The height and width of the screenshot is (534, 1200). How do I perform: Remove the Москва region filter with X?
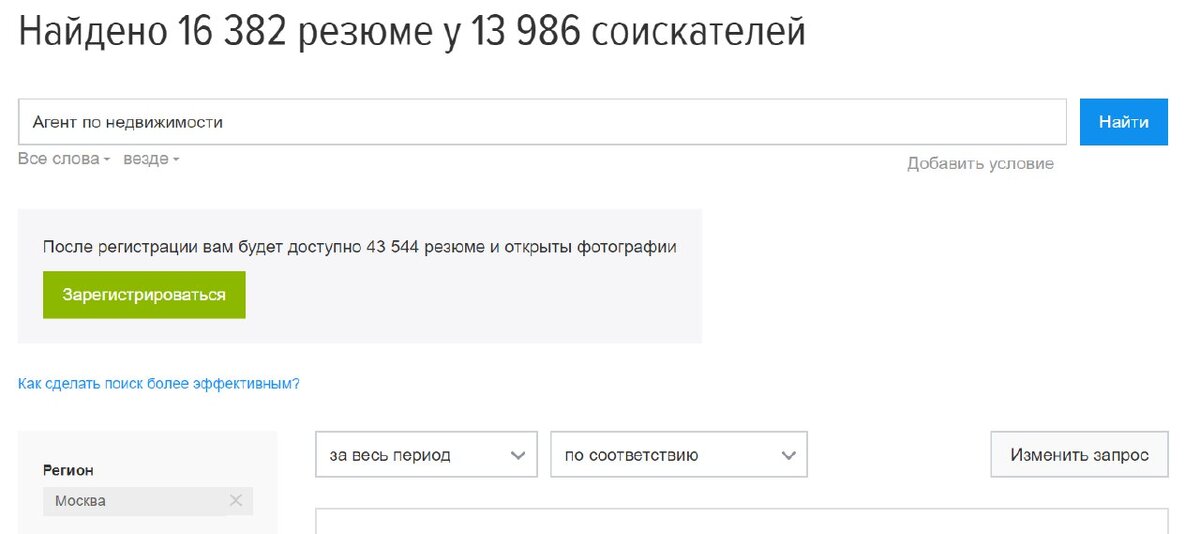click(236, 501)
